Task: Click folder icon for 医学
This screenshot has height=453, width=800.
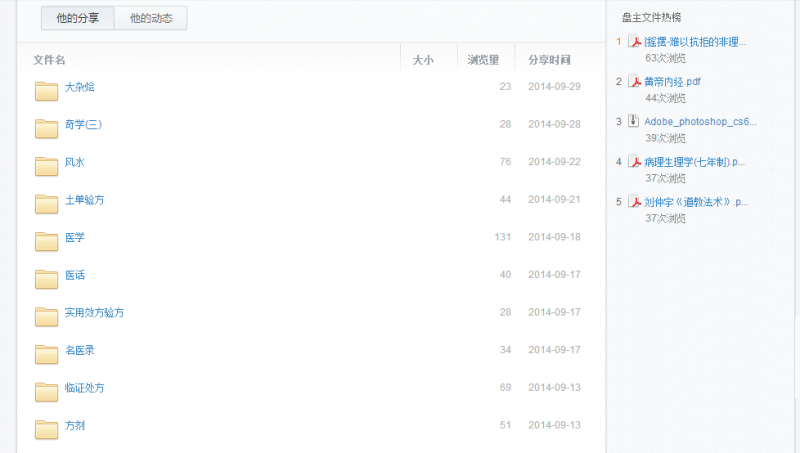Action: click(46, 241)
